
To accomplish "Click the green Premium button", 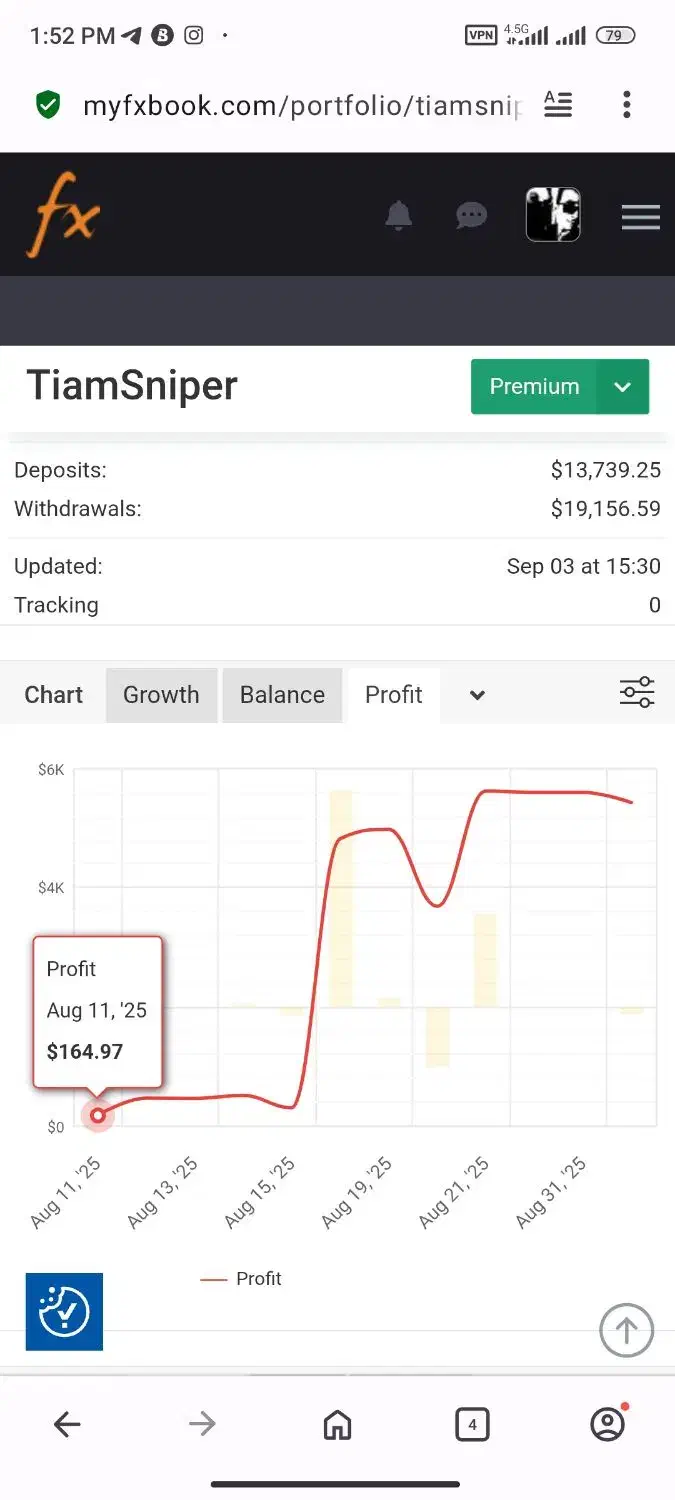I will click(x=534, y=387).
